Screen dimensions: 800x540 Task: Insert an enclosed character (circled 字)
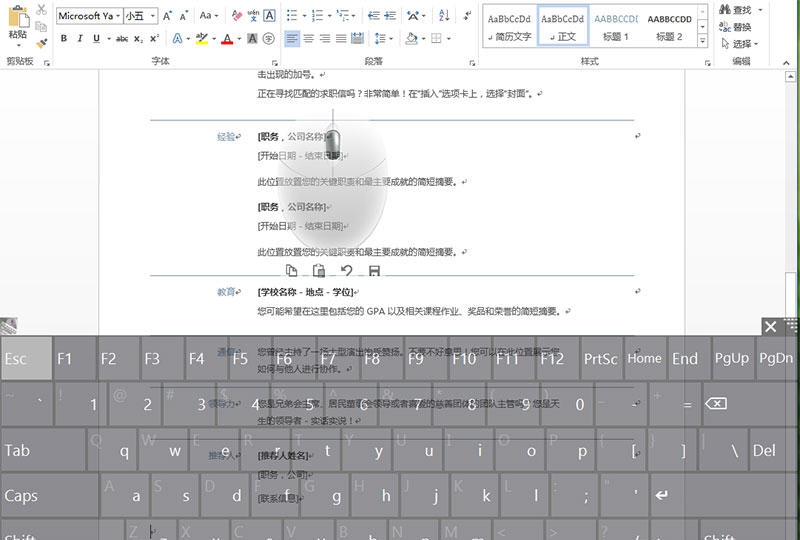(x=268, y=38)
